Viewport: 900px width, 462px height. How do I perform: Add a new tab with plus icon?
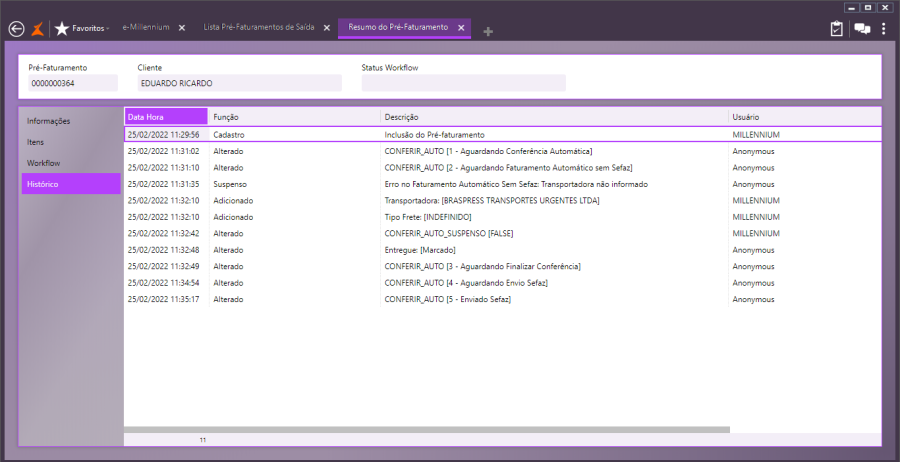tap(488, 32)
